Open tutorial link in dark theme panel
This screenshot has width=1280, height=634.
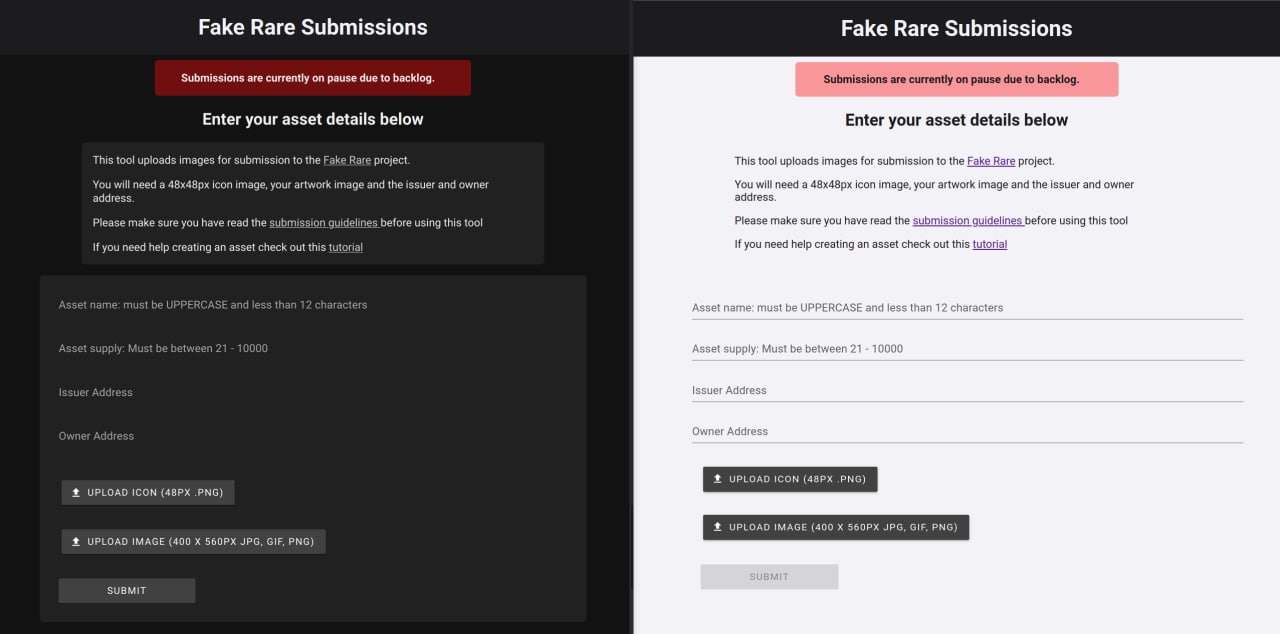click(346, 247)
